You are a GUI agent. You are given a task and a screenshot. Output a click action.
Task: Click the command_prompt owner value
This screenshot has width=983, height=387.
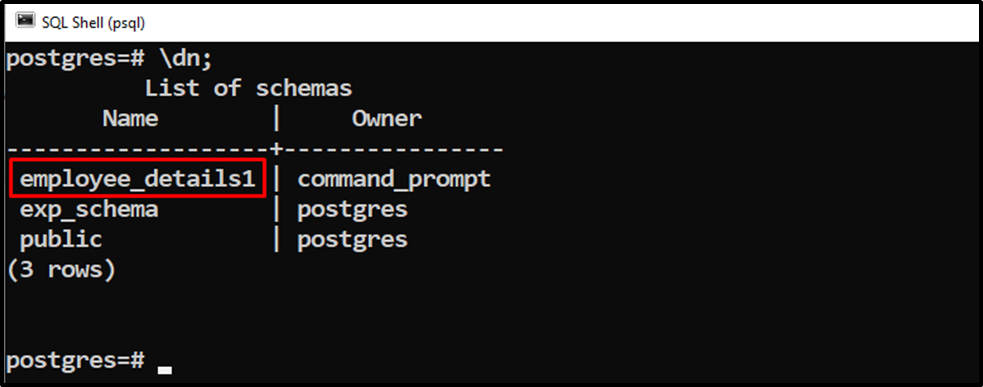click(x=394, y=179)
